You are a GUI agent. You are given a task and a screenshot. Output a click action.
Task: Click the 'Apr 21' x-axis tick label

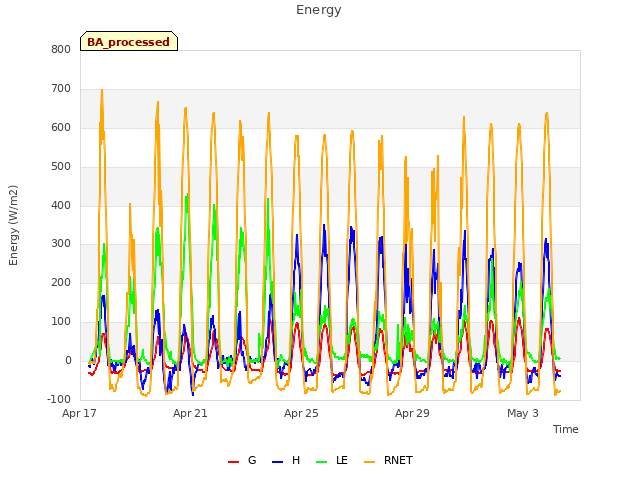pos(190,413)
